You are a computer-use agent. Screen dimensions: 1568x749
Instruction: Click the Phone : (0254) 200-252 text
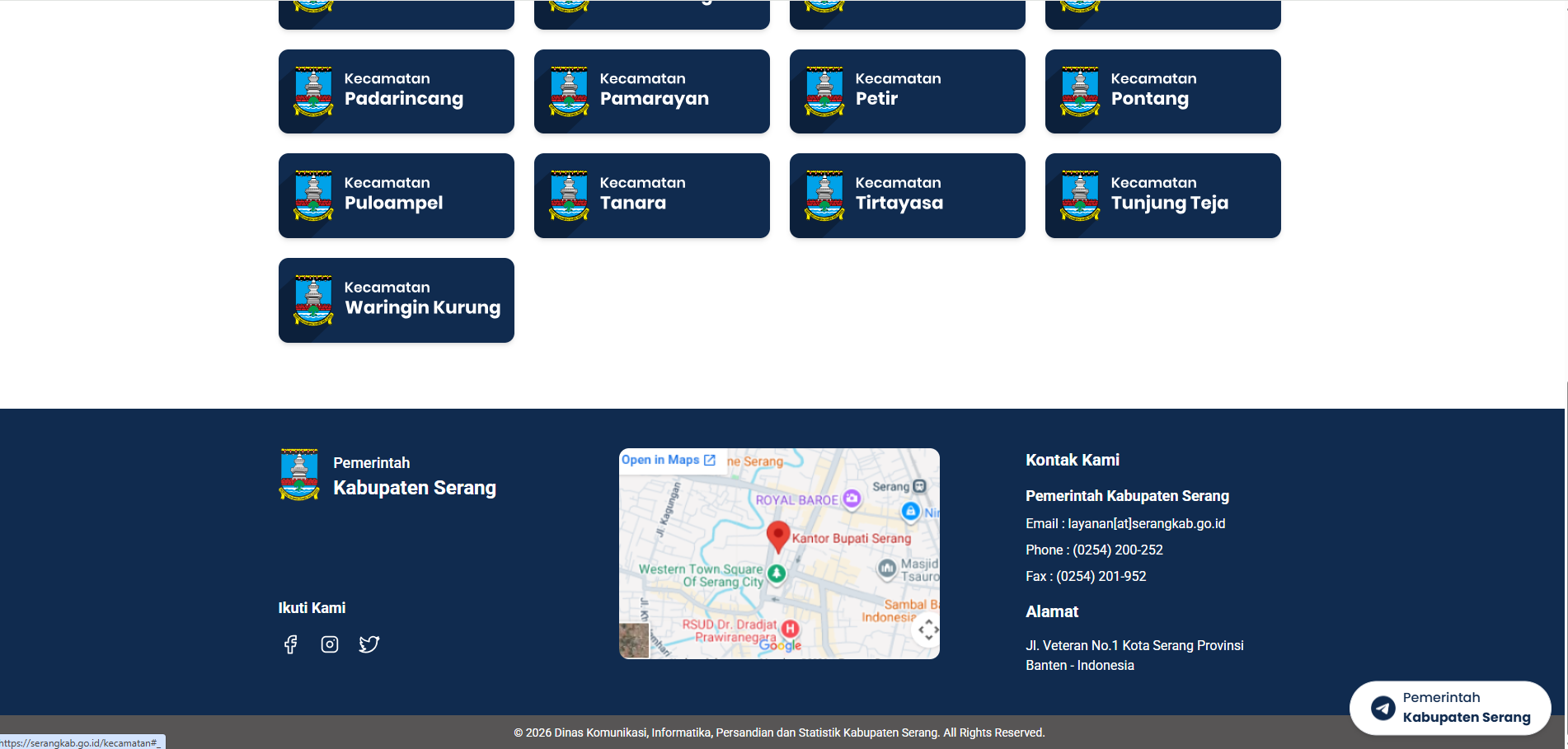(x=1094, y=550)
